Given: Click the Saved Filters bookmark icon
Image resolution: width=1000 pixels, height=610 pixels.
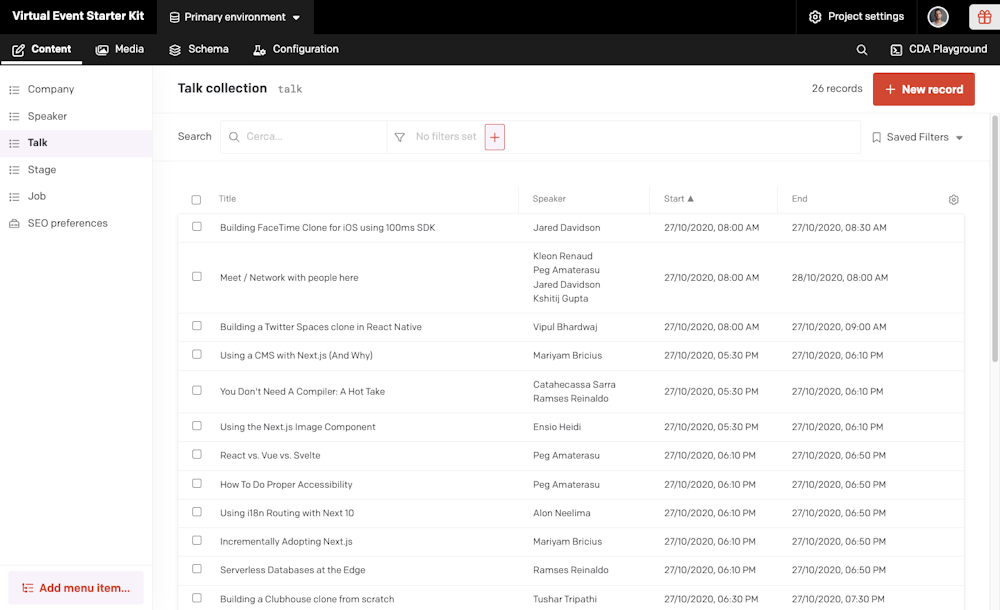Looking at the screenshot, I should pos(876,137).
